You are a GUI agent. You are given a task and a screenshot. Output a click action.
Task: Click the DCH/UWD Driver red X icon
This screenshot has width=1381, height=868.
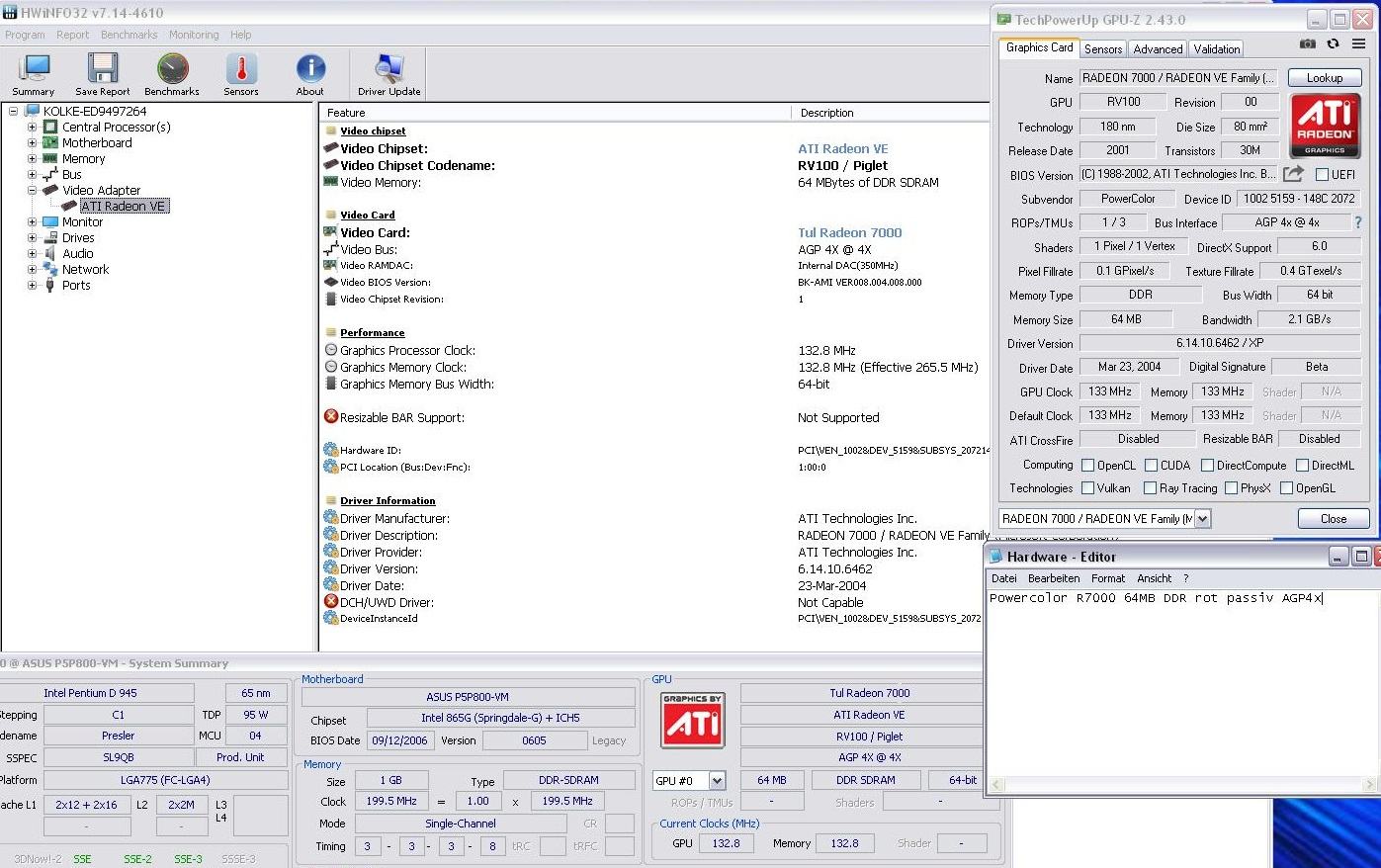[331, 601]
